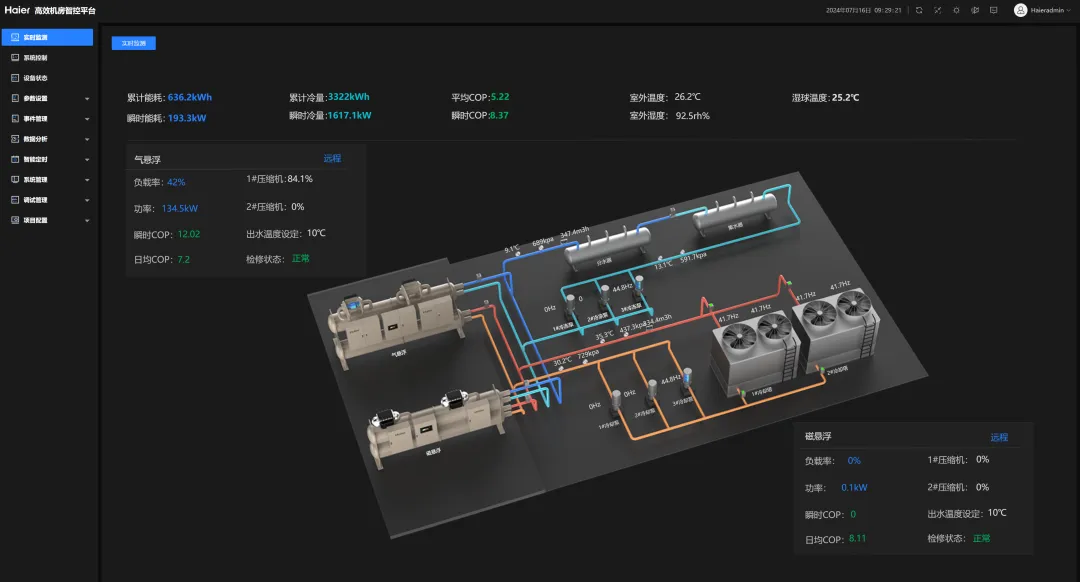Click 远程 link in 气悬浮 panel
Image resolution: width=1080 pixels, height=582 pixels.
(332, 158)
